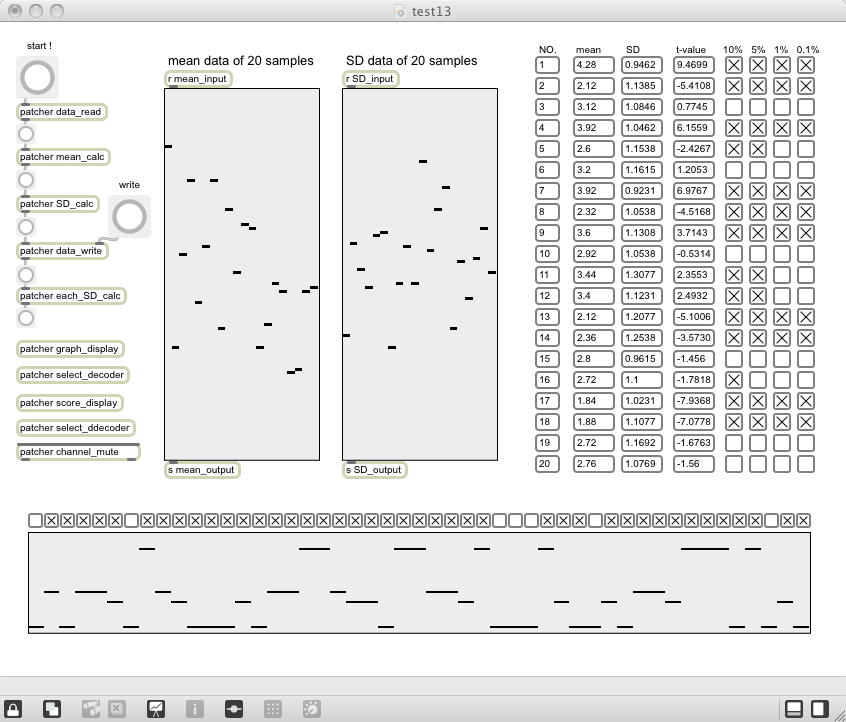
Task: Click the small bang below patcher data_read
Action: pyautogui.click(x=26, y=134)
